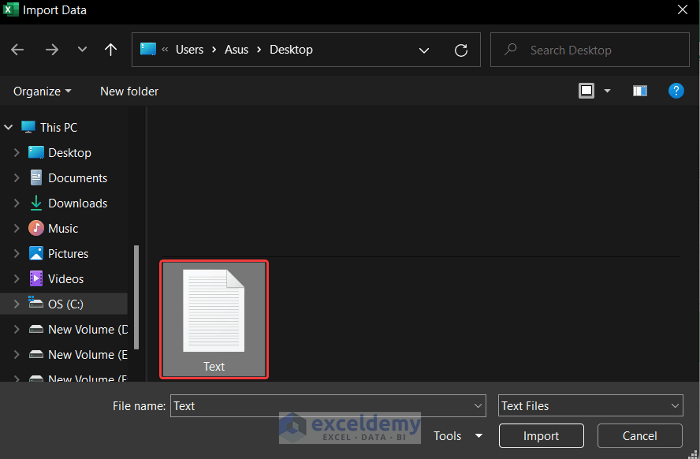Click the Excel icon in title bar
Image resolution: width=700 pixels, height=459 pixels.
tap(10, 9)
